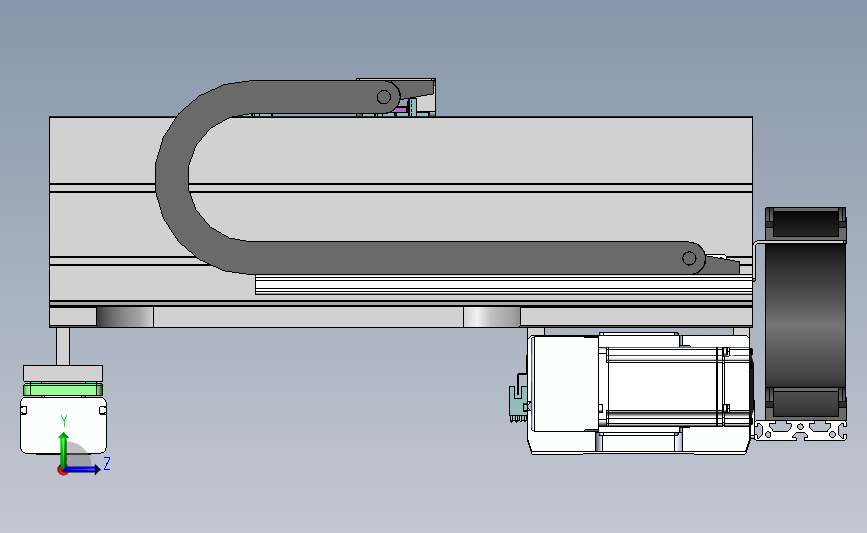Screen dimensions: 867x533
Task: Select the vertical post under the beam's left end
Action: coord(63,346)
